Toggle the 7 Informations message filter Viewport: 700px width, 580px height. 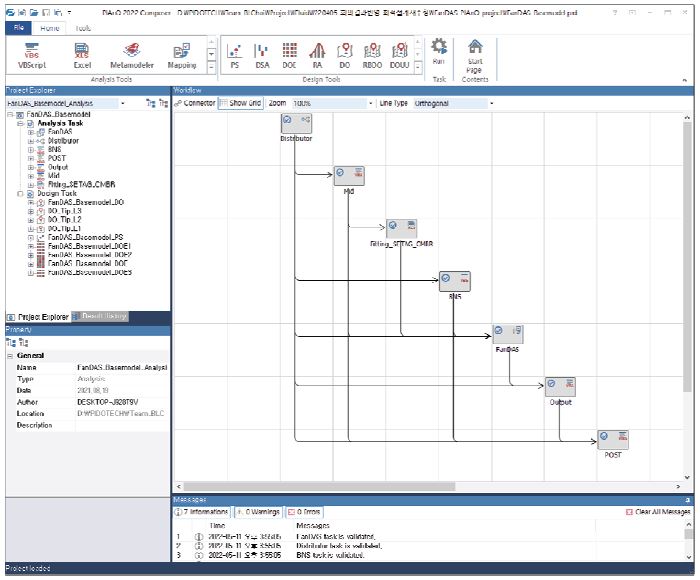pos(202,512)
